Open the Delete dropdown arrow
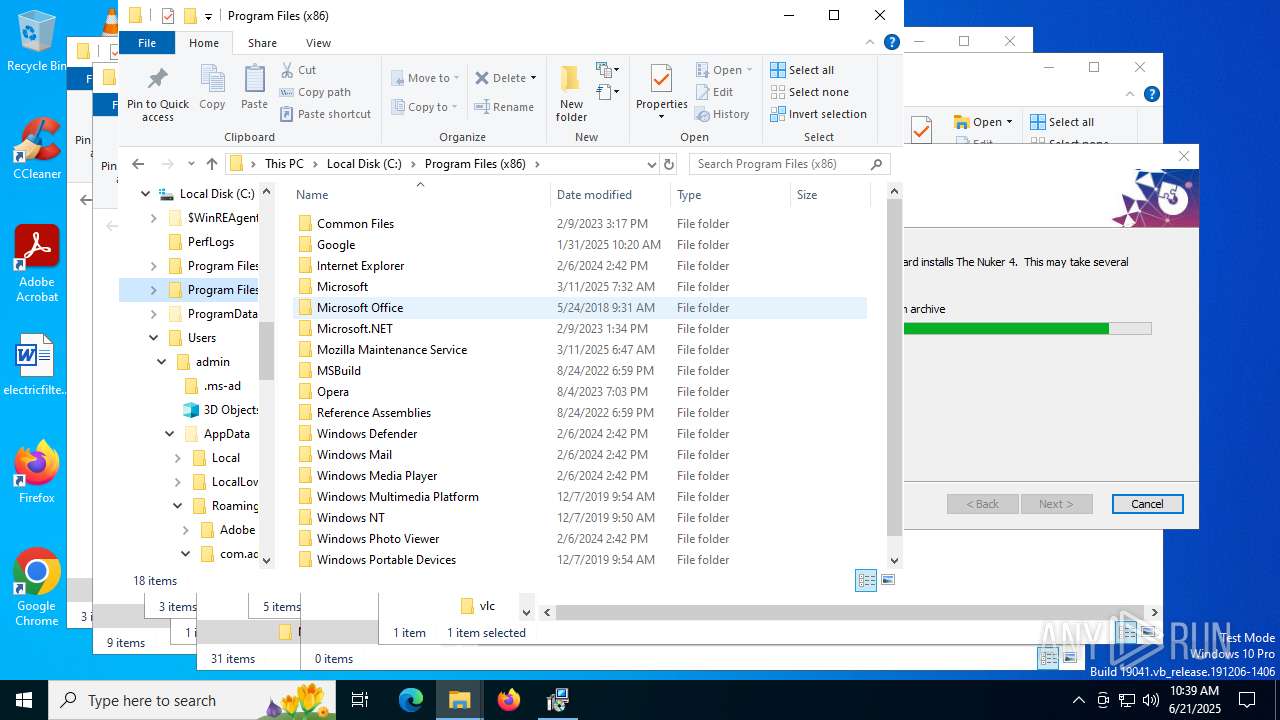Image resolution: width=1280 pixels, height=720 pixels. click(x=533, y=78)
